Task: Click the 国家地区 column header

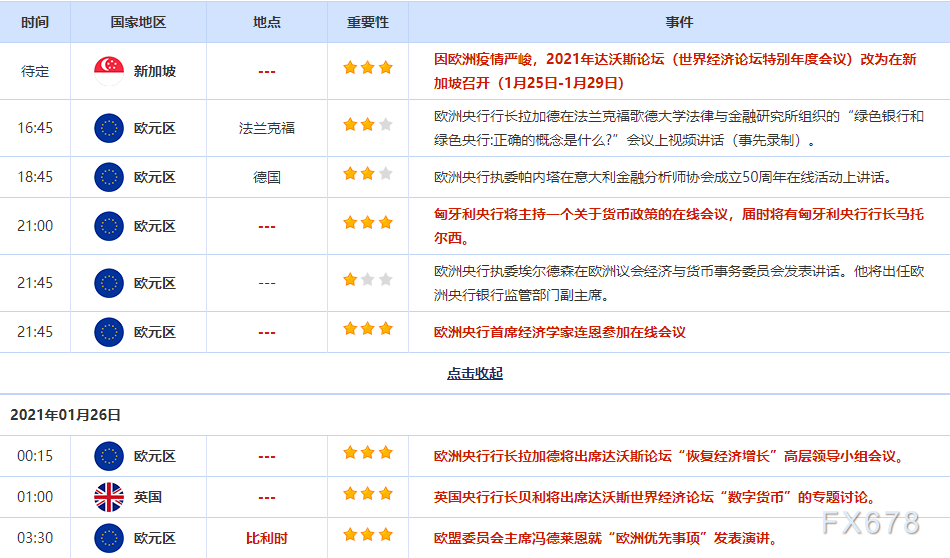Action: [137, 22]
